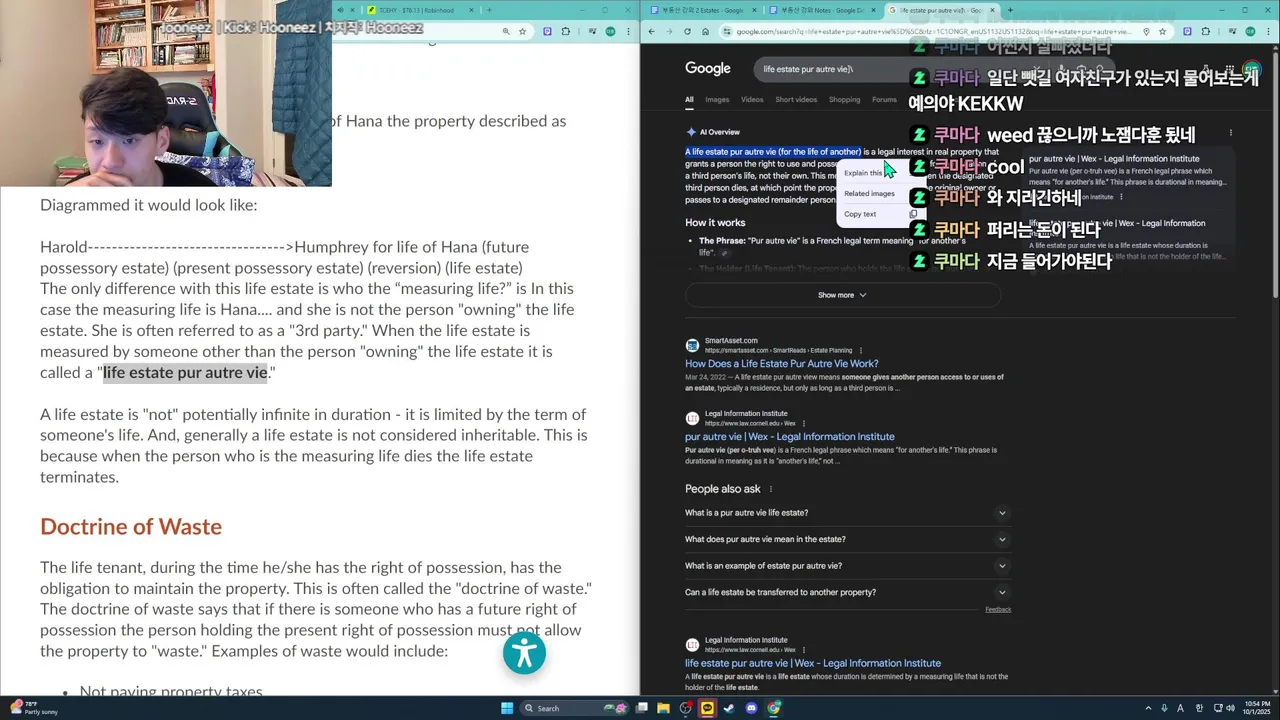Image resolution: width=1280 pixels, height=720 pixels.
Task: Select the Shopping search filter
Action: click(x=844, y=100)
